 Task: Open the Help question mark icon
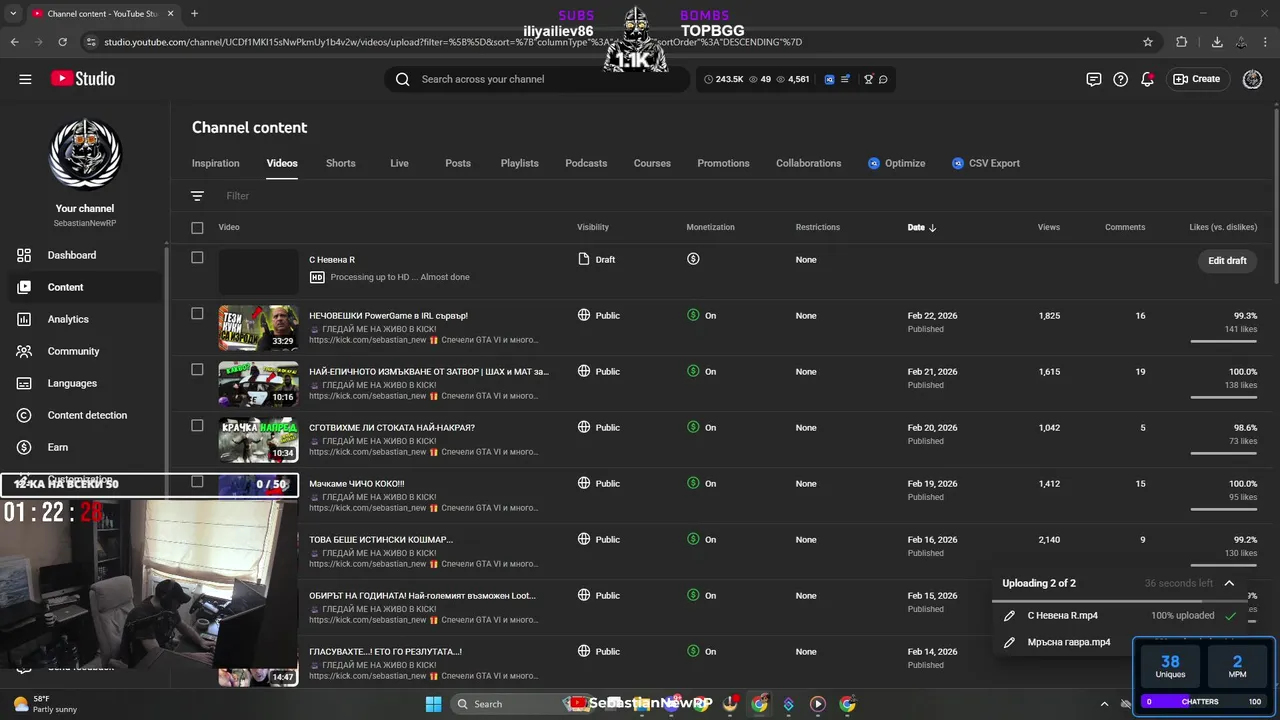1121,79
